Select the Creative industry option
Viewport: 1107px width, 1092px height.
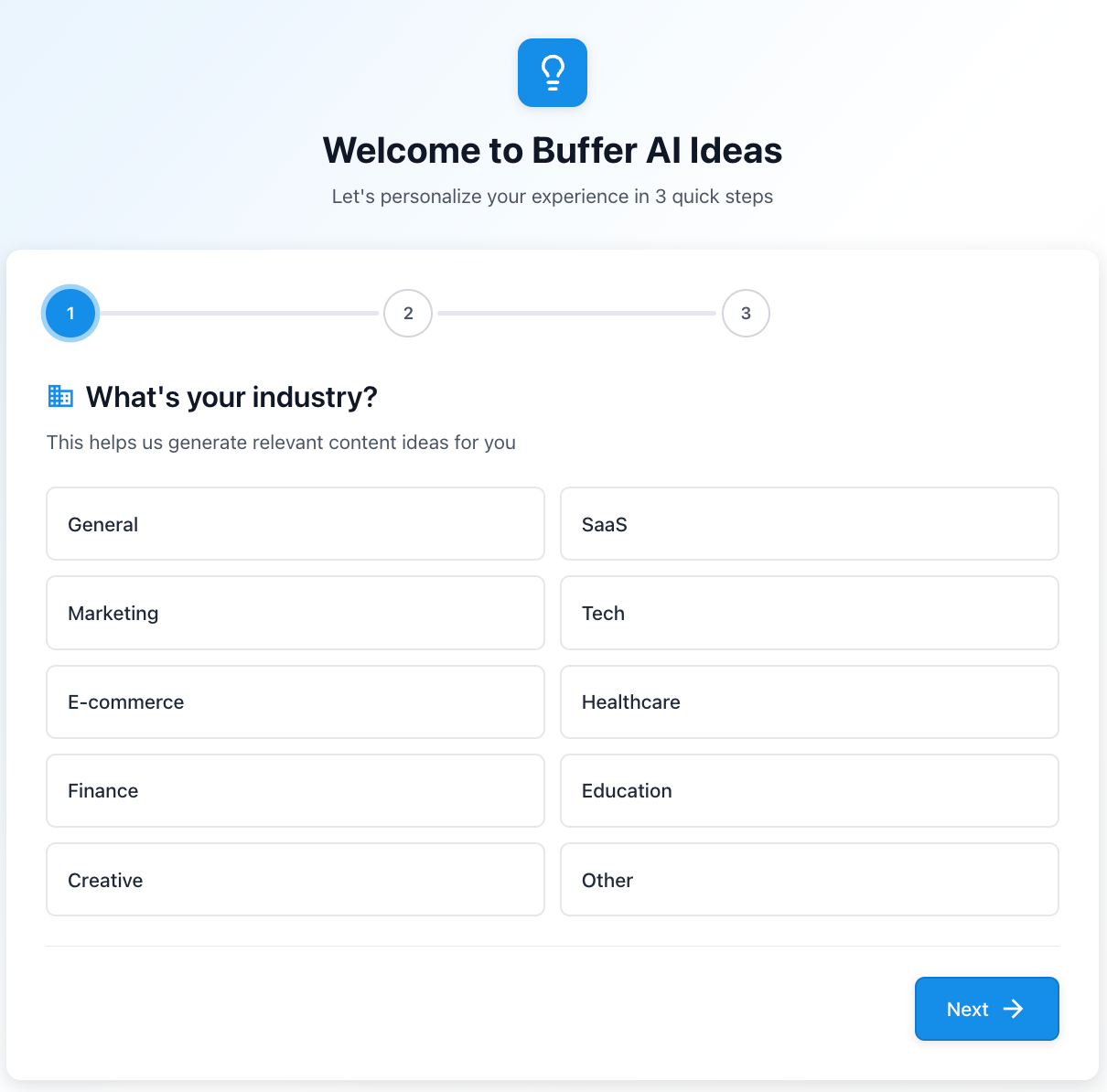click(x=296, y=880)
